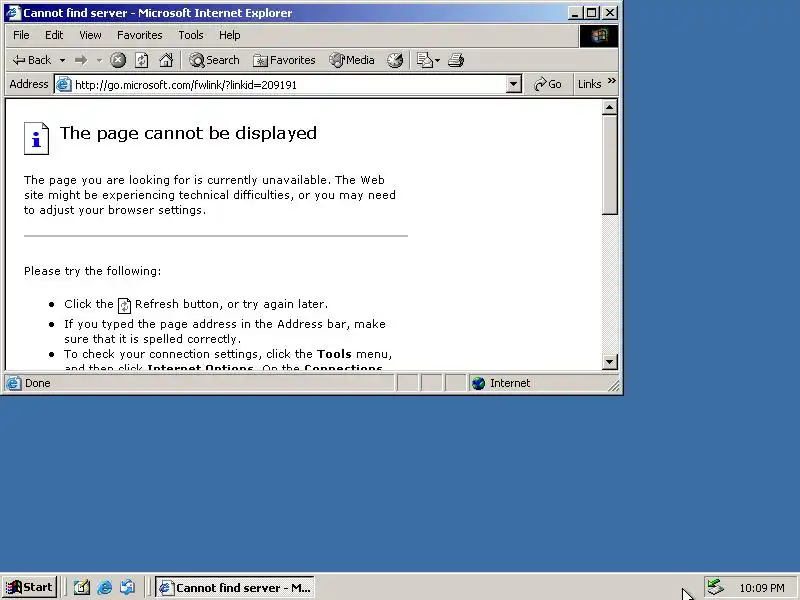Show the History icon
Screen dimensions: 800x600
(395, 60)
